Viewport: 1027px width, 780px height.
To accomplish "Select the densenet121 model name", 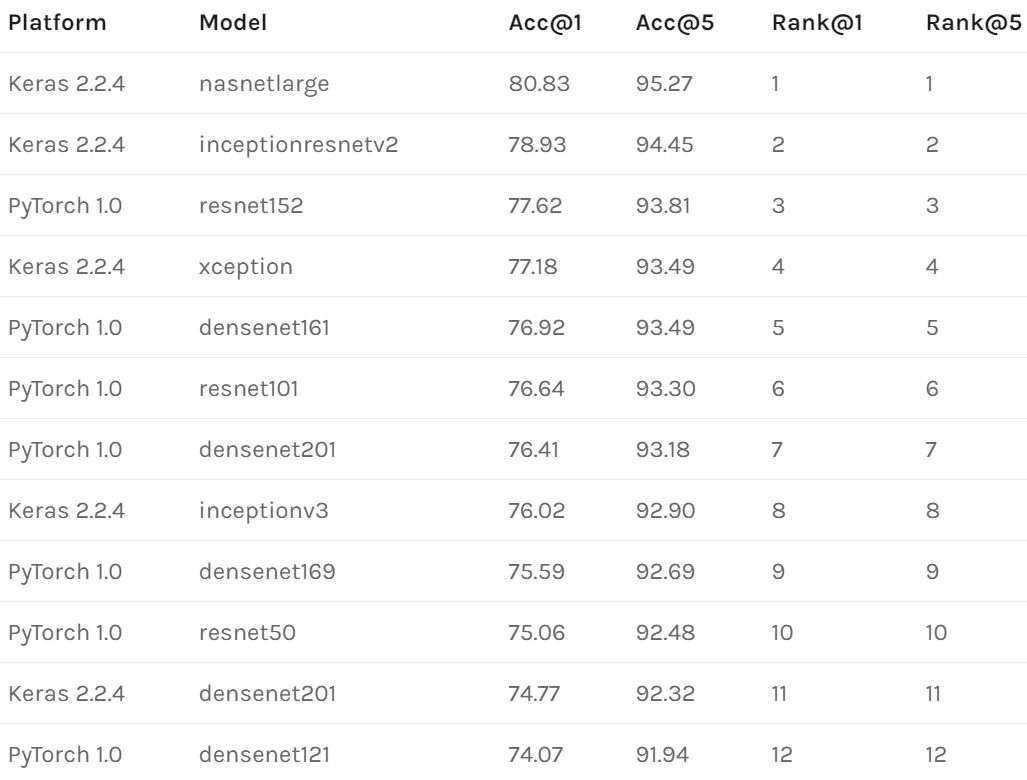I will pyautogui.click(x=264, y=755).
